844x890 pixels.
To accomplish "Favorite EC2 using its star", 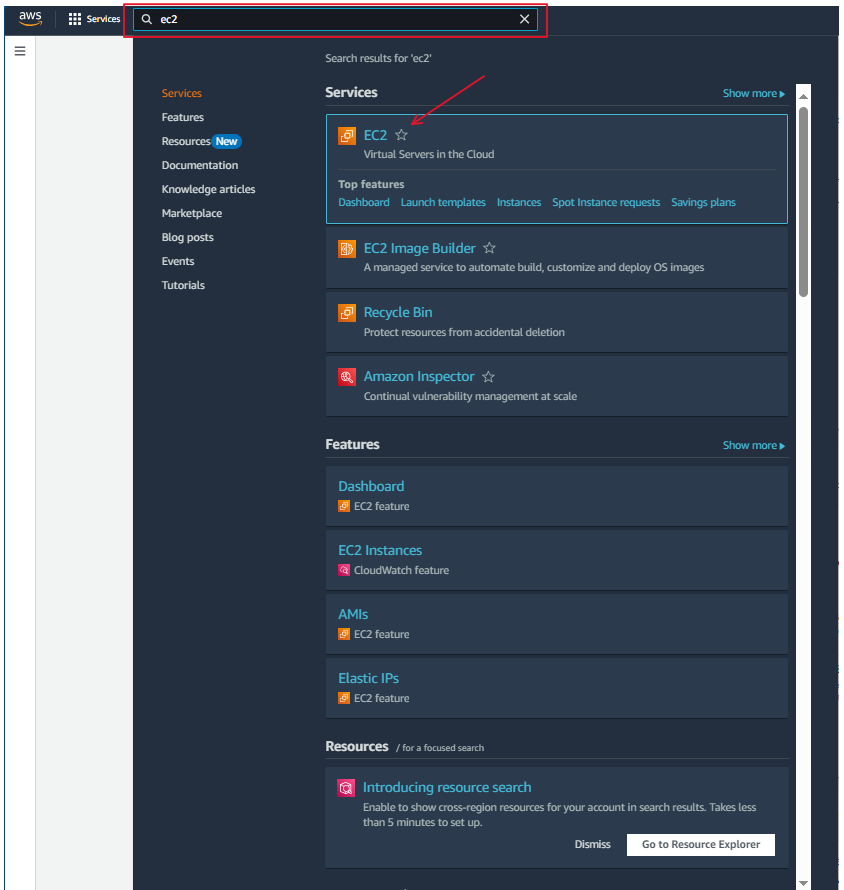I will tap(401, 135).
